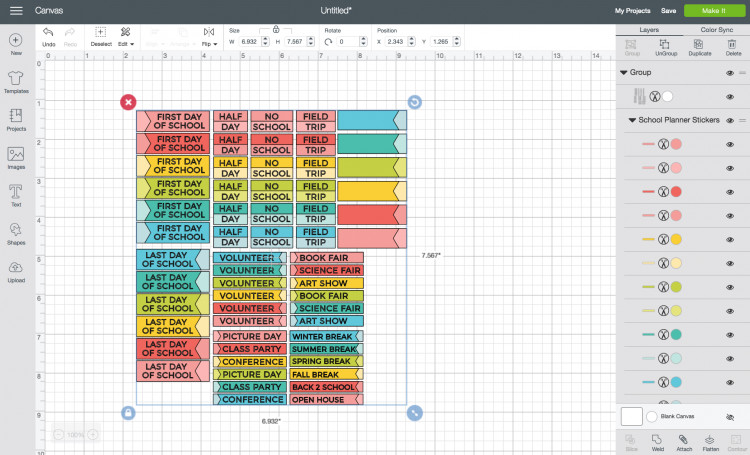Click resize handle on selection box
This screenshot has height=455, width=750.
pyautogui.click(x=415, y=413)
